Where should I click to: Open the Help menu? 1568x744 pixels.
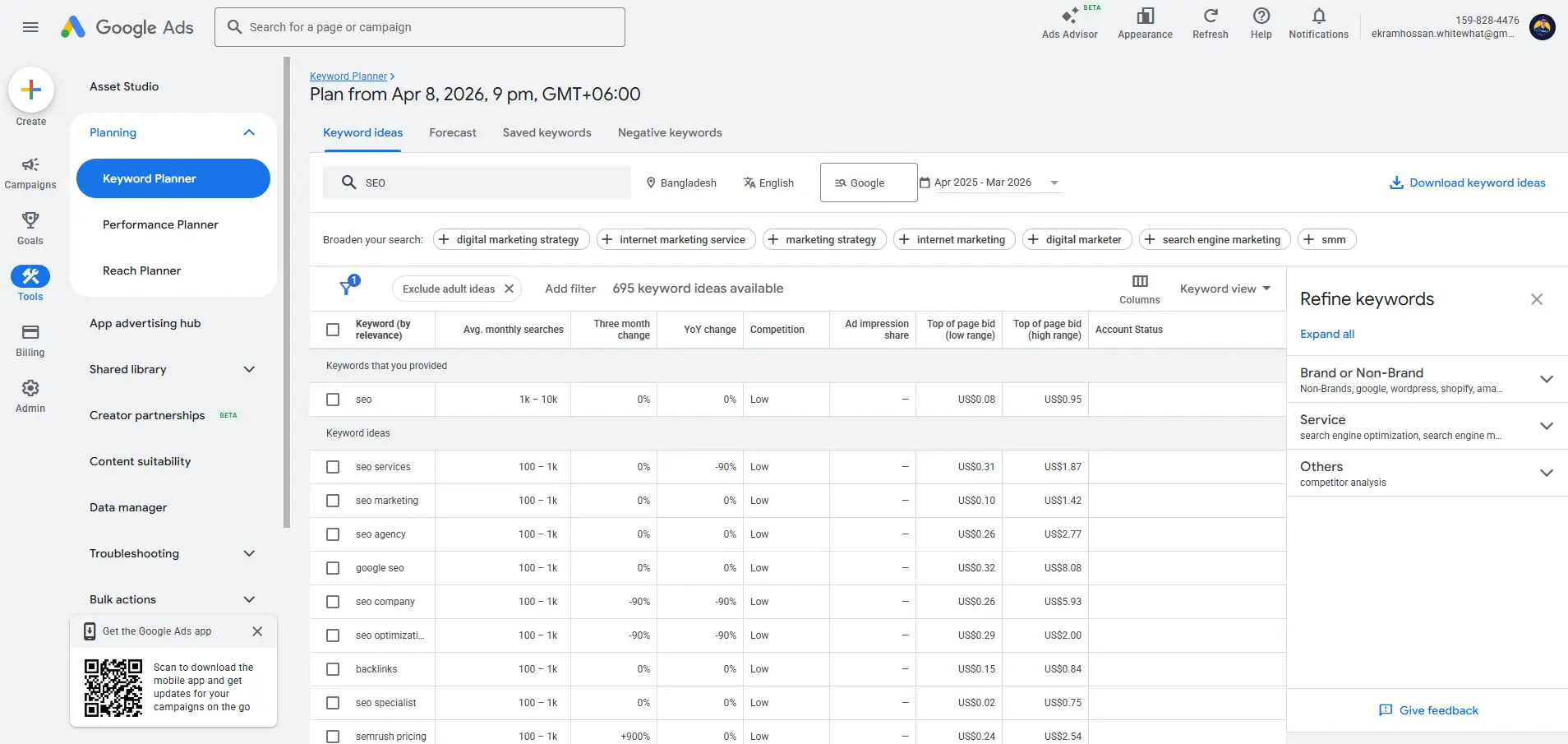click(1261, 23)
